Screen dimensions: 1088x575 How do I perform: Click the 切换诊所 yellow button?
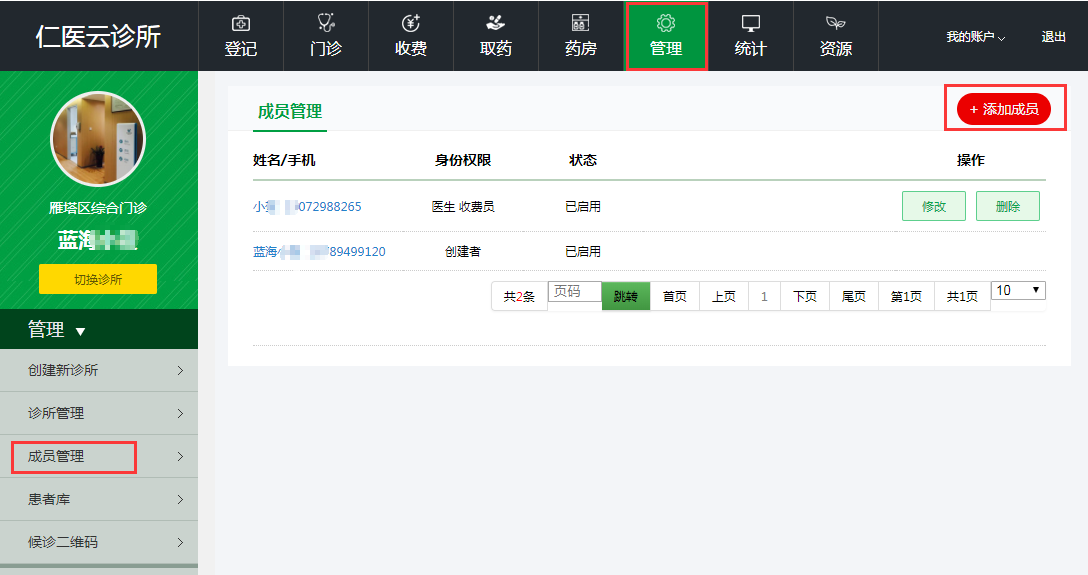[98, 279]
